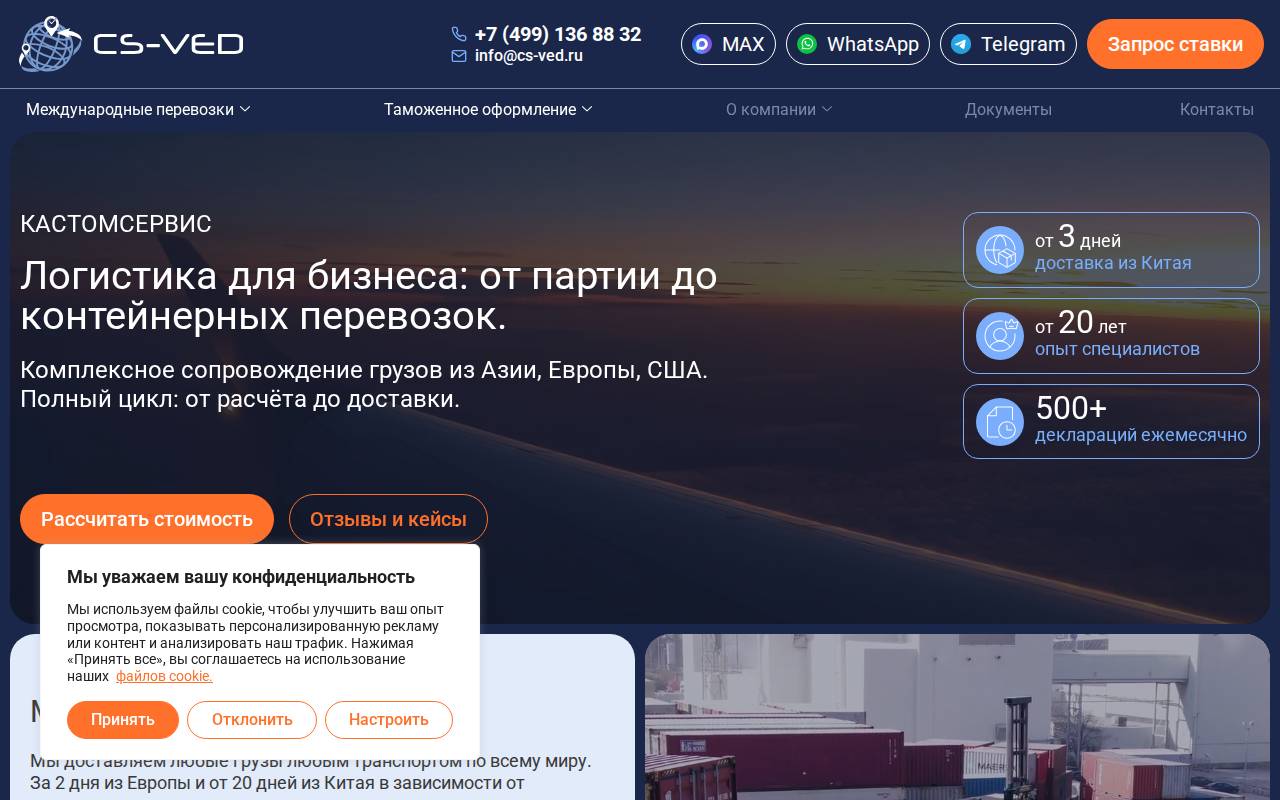Accept cookies with Принять button
1280x800 pixels.
click(123, 720)
